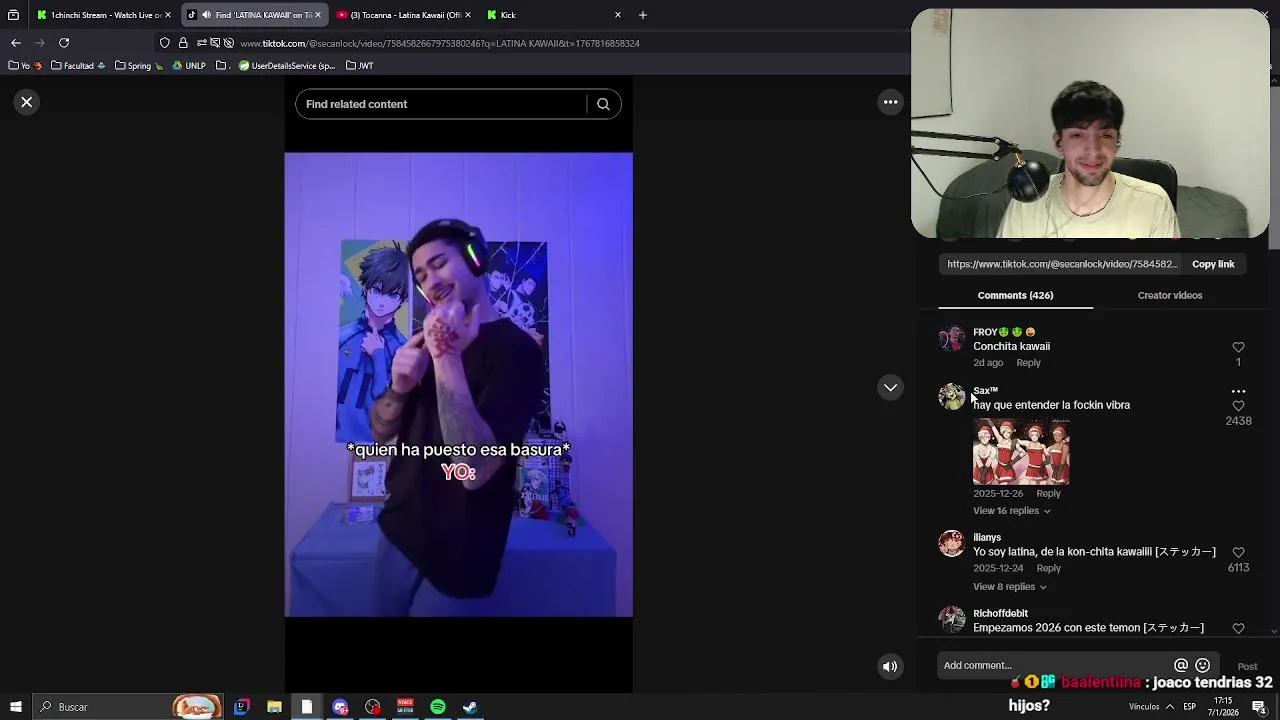
Task: Open the UNLP bookmark
Action: (189, 66)
